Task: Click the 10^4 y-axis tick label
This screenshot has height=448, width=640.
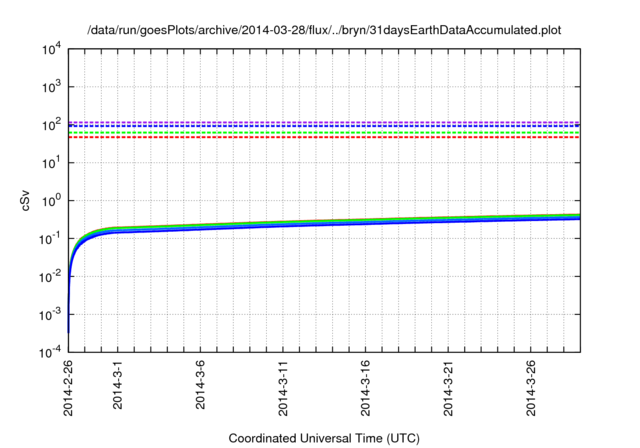Action: coord(51,50)
